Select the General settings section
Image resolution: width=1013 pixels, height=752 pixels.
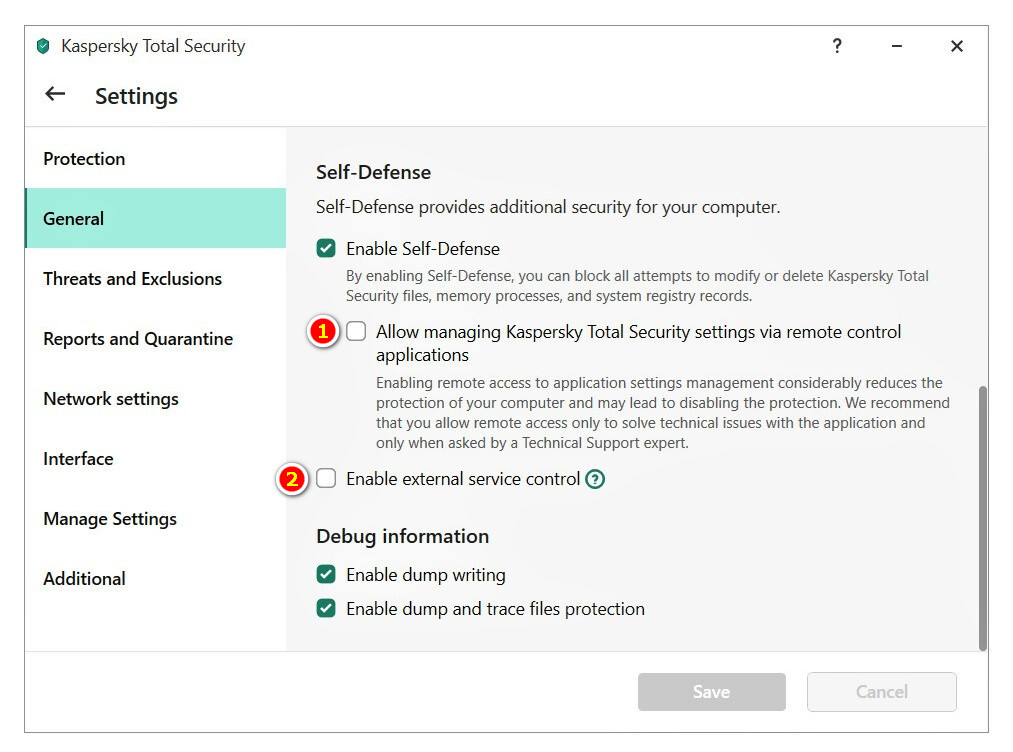point(155,218)
